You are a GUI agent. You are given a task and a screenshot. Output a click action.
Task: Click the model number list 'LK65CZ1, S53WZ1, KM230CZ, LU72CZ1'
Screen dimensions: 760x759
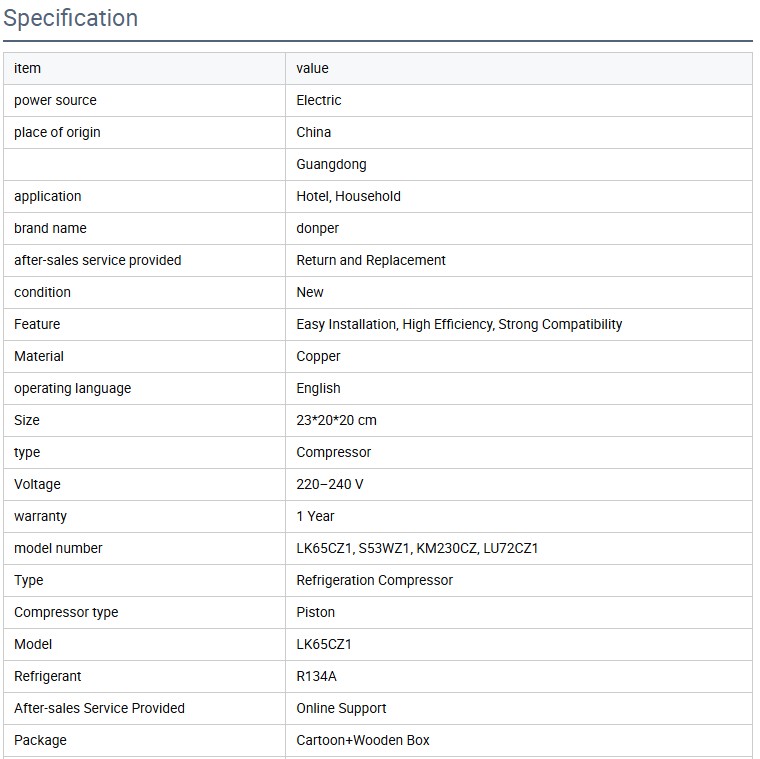coord(417,548)
